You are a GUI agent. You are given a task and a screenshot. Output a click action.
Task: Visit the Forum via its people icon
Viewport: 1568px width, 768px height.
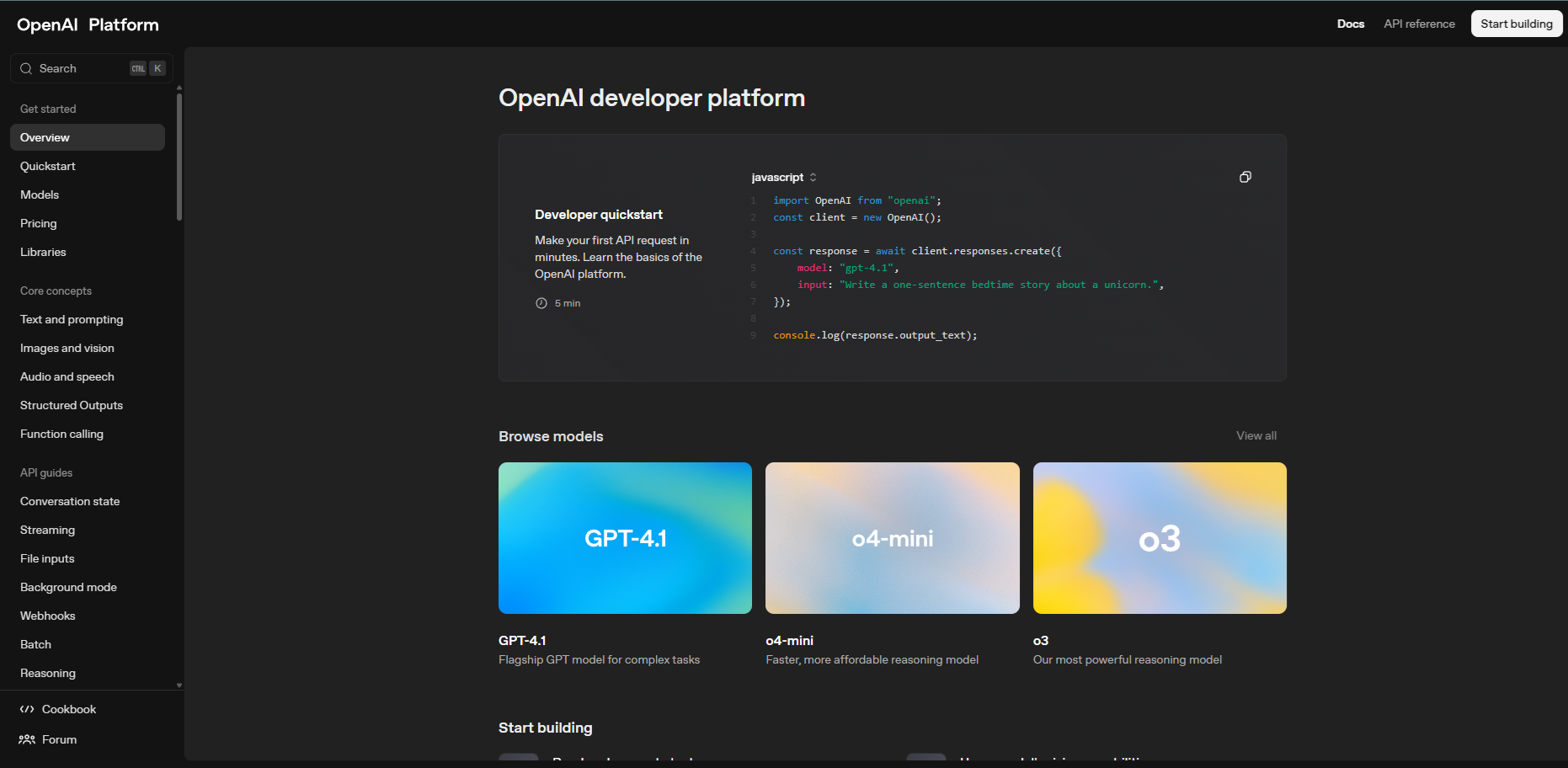point(28,739)
